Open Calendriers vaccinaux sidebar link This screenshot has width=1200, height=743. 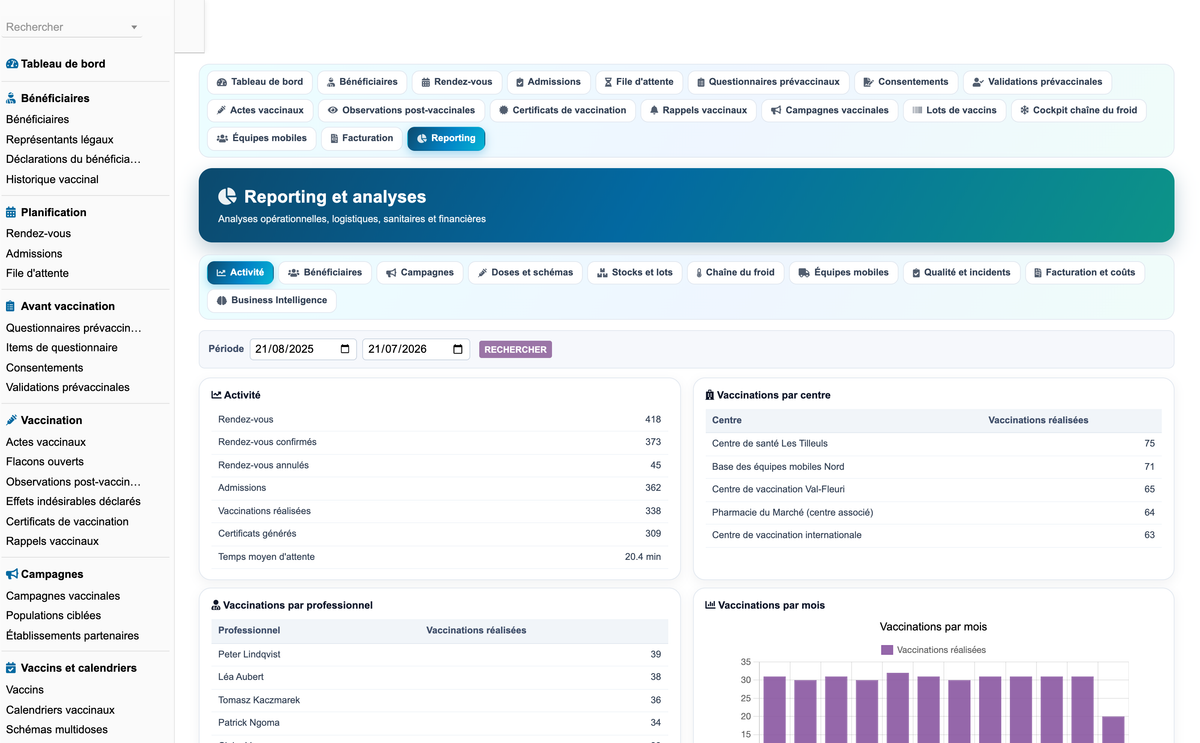60,709
